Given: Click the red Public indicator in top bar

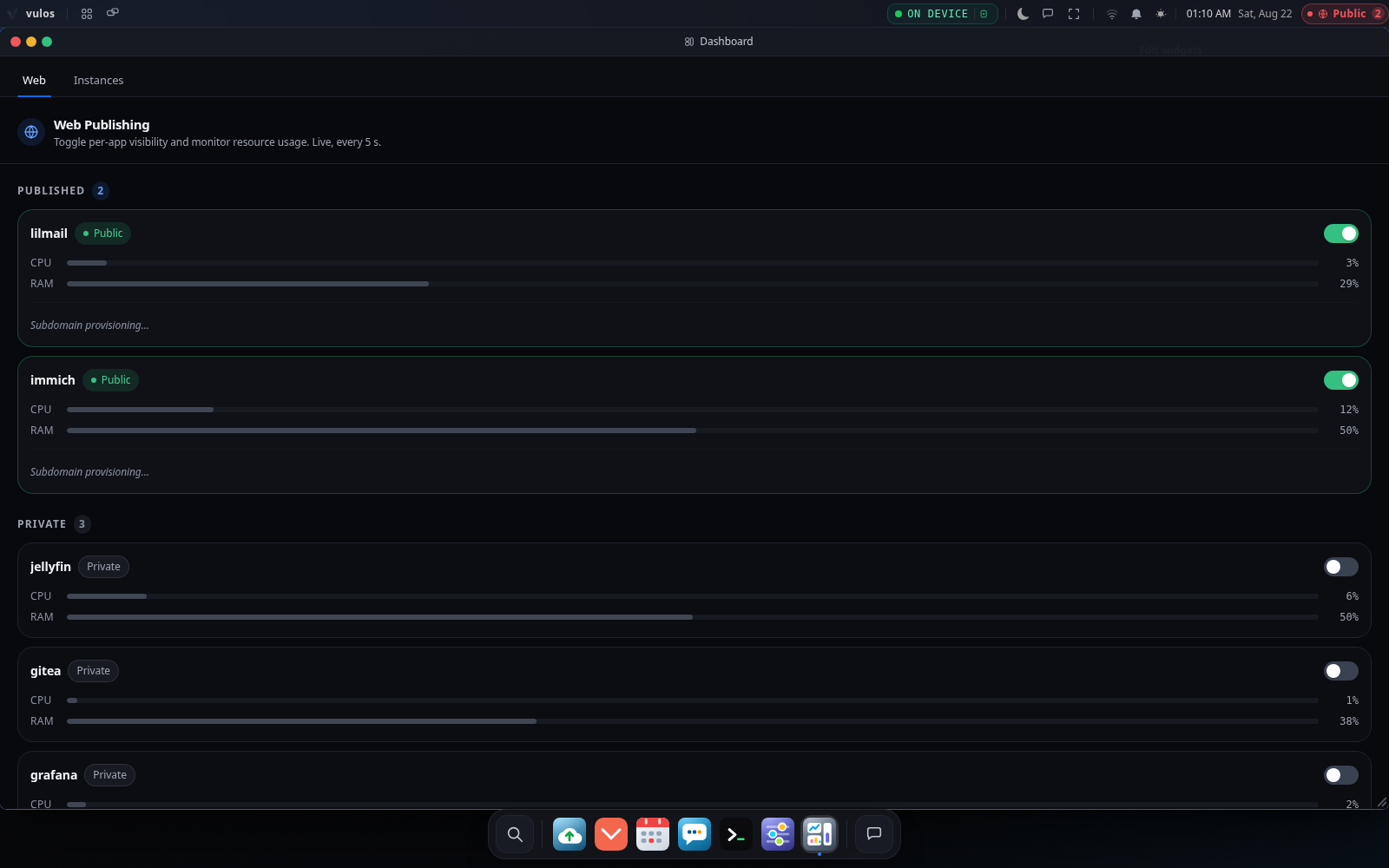Looking at the screenshot, I should pyautogui.click(x=1344, y=14).
